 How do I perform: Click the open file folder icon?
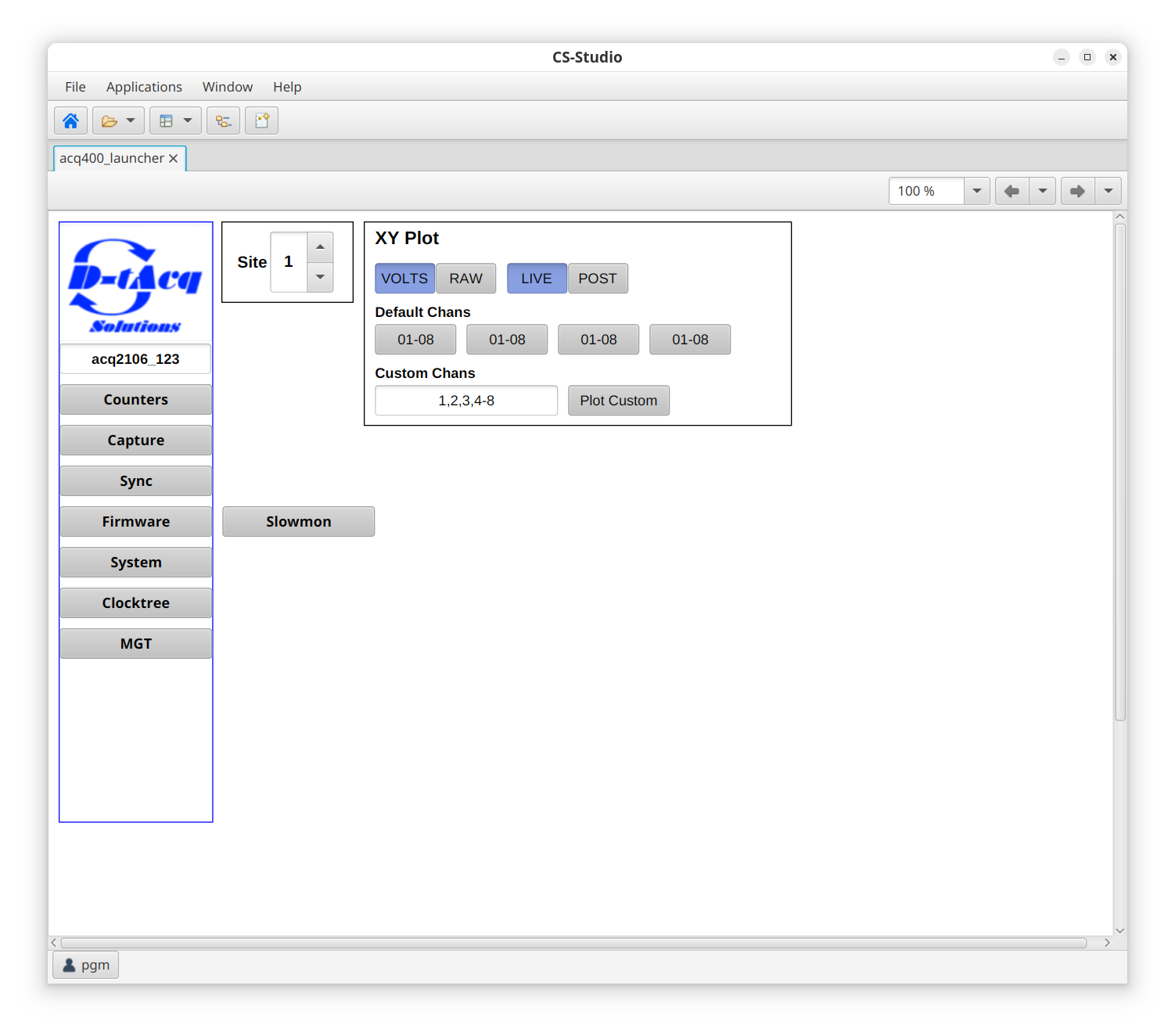point(109,121)
